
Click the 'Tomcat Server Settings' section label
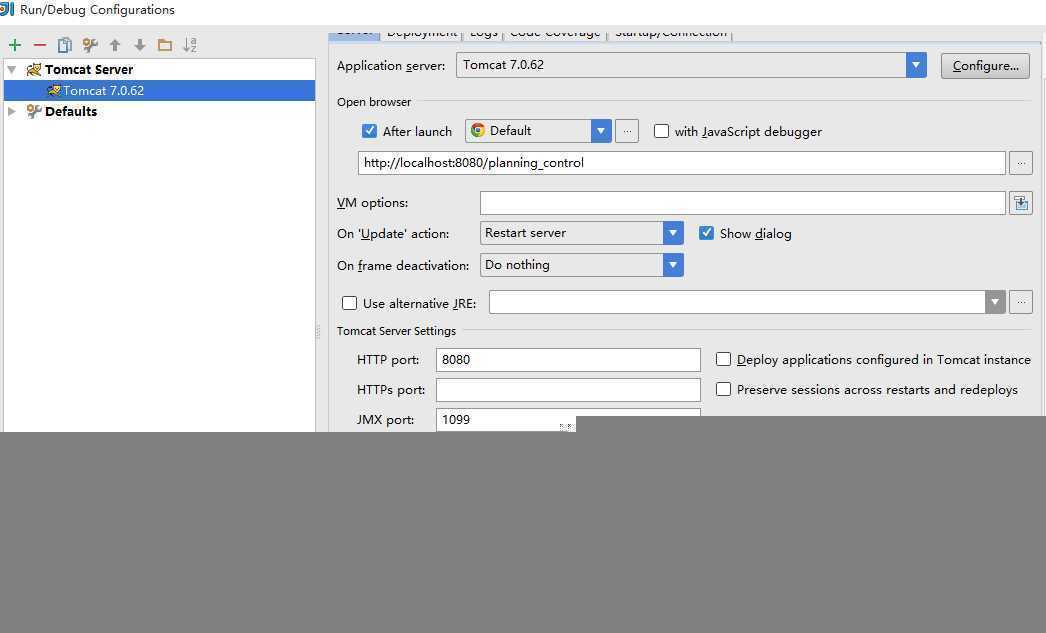[x=396, y=331]
